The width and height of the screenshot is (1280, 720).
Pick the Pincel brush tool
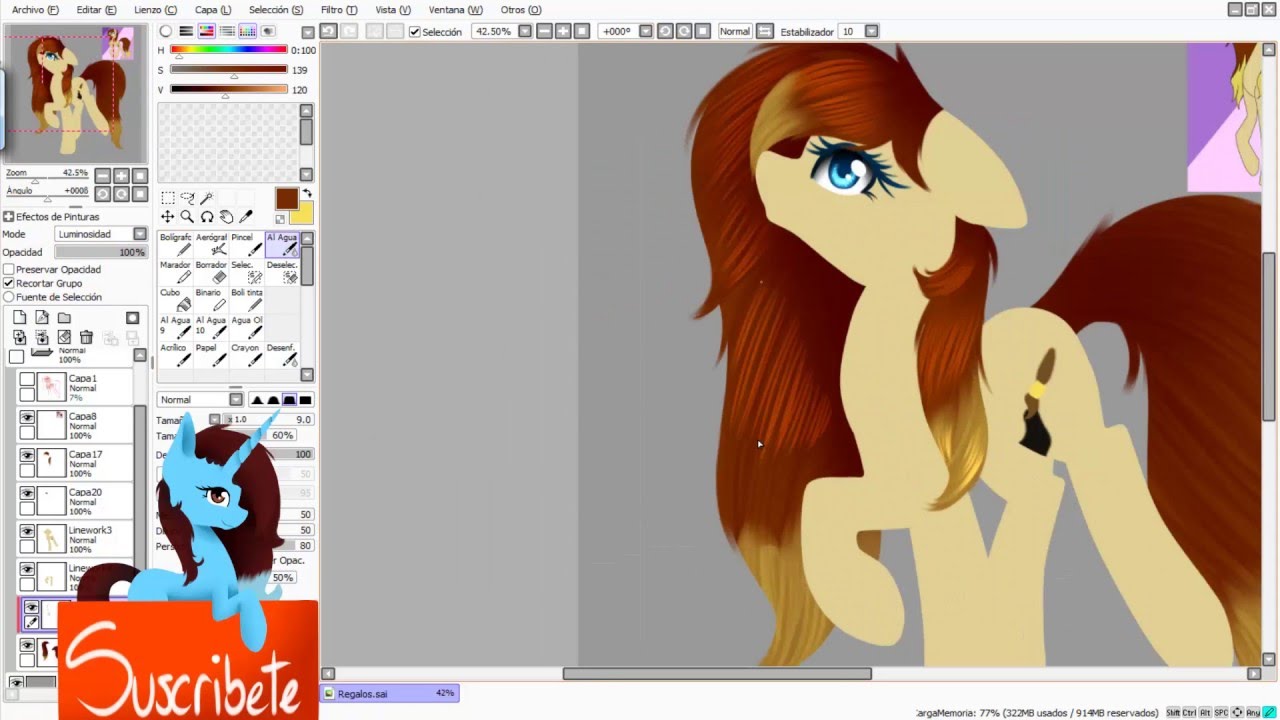pos(246,245)
